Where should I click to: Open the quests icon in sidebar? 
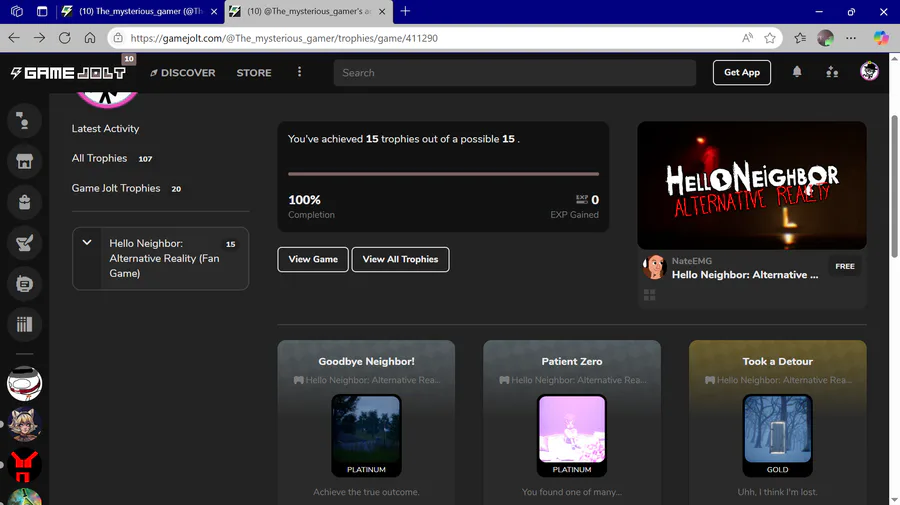click(x=24, y=243)
